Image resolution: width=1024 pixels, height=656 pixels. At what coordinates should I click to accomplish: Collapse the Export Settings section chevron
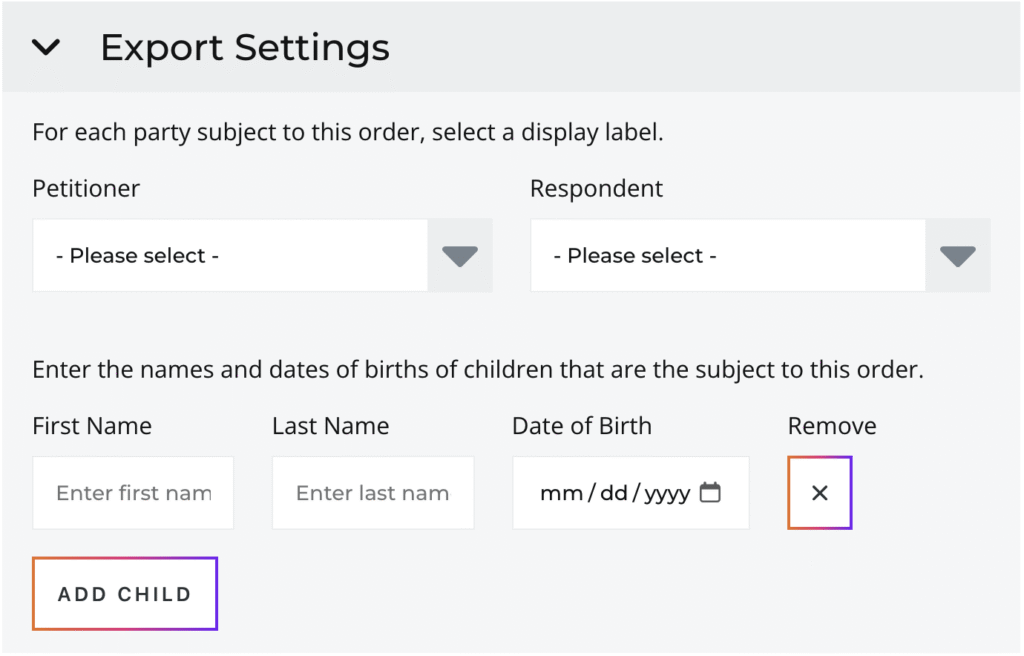pos(46,48)
